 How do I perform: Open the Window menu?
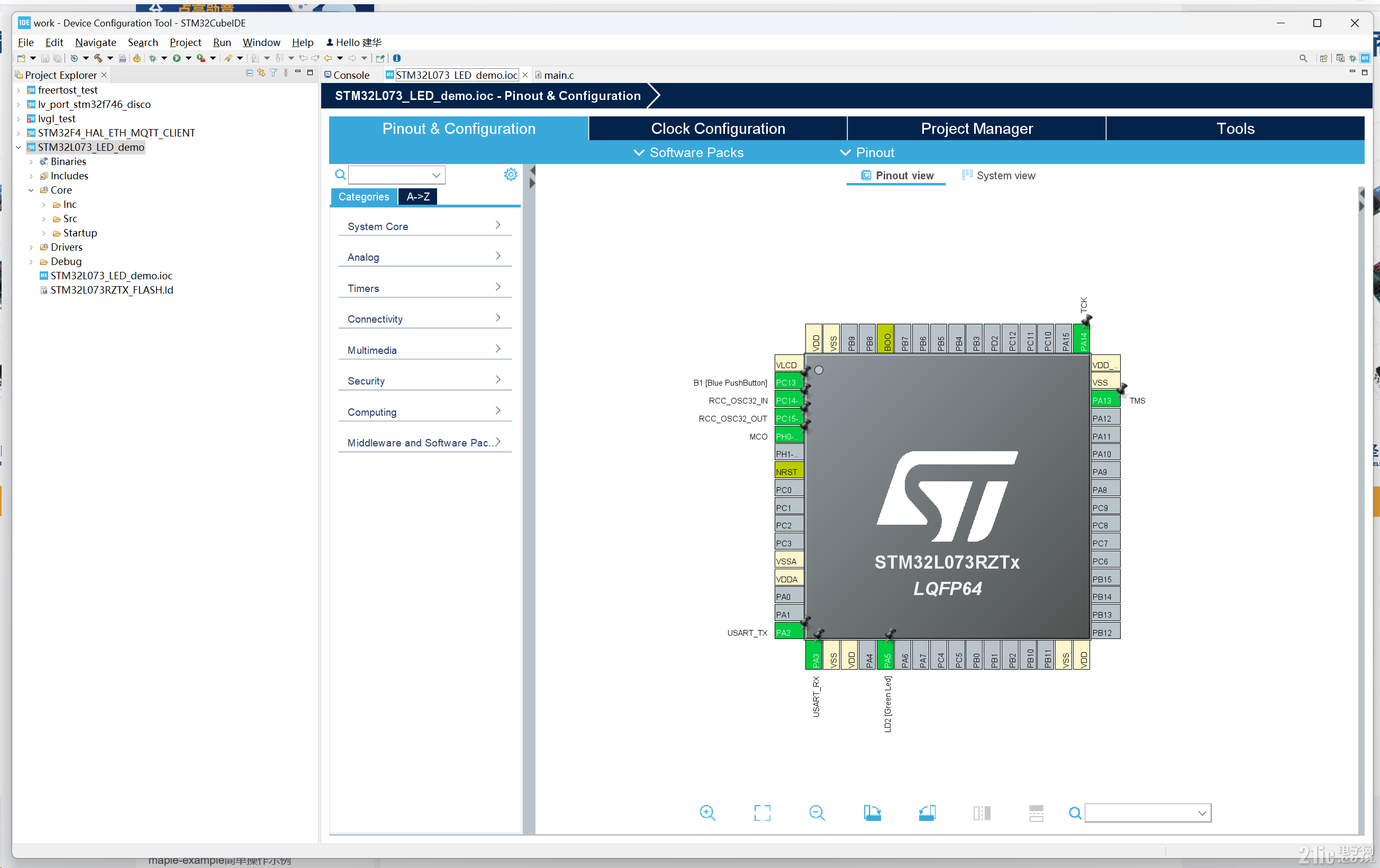click(x=261, y=42)
